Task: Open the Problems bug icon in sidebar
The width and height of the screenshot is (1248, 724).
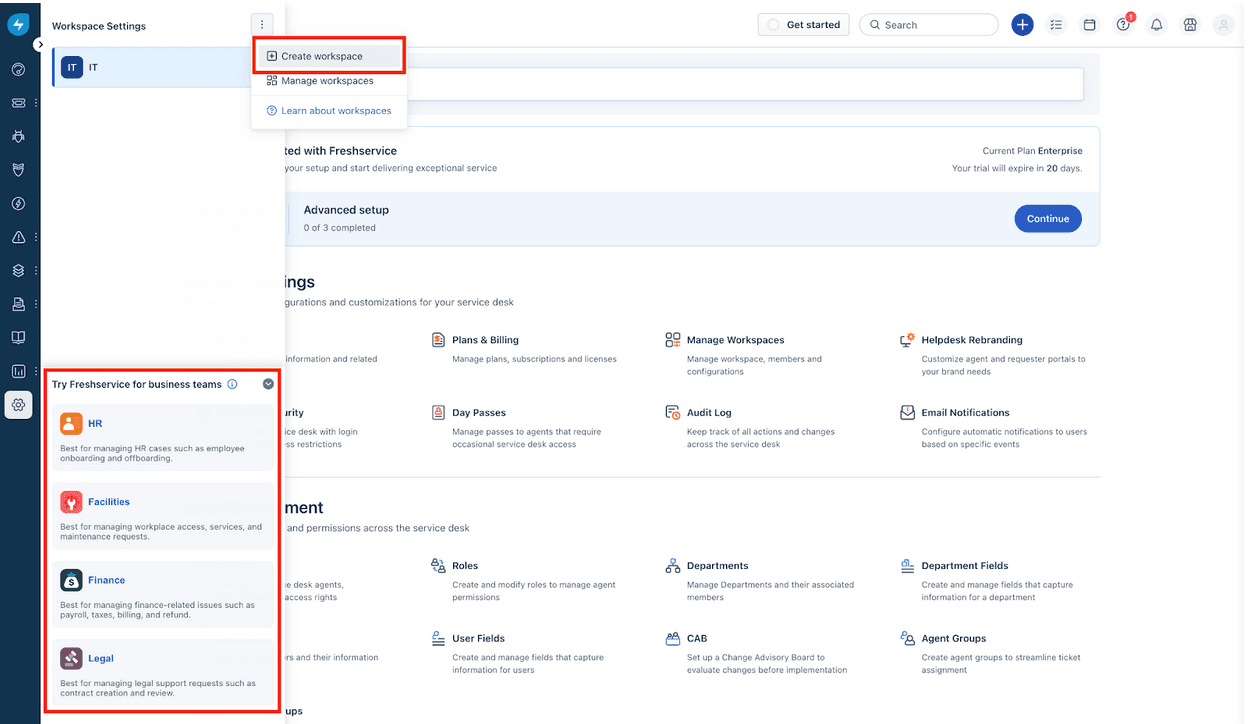Action: tap(18, 136)
